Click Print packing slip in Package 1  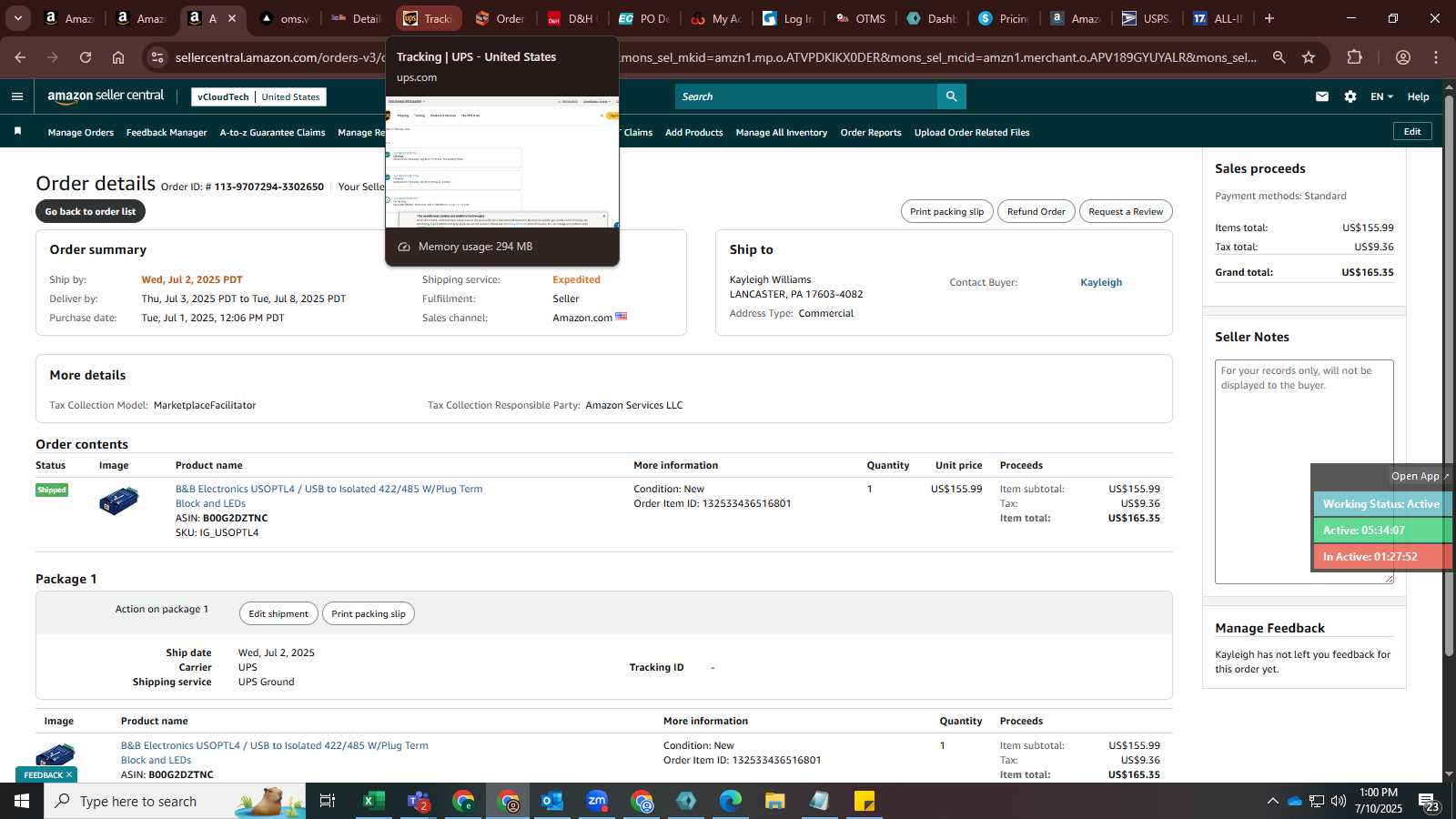tap(369, 613)
